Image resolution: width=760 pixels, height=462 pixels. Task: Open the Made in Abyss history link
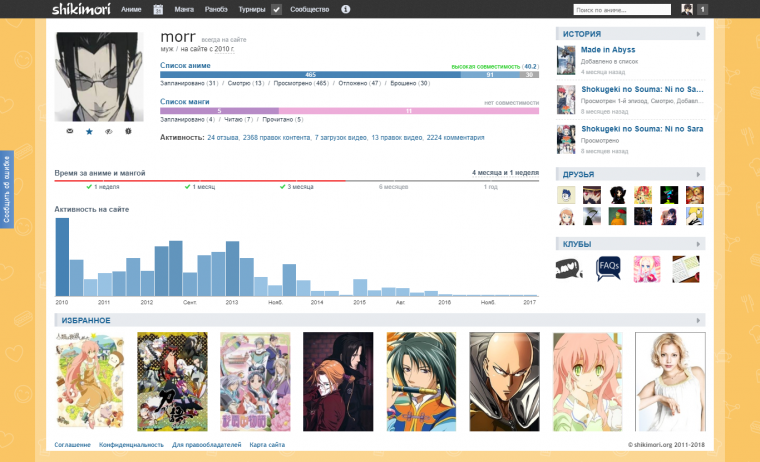click(x=607, y=49)
